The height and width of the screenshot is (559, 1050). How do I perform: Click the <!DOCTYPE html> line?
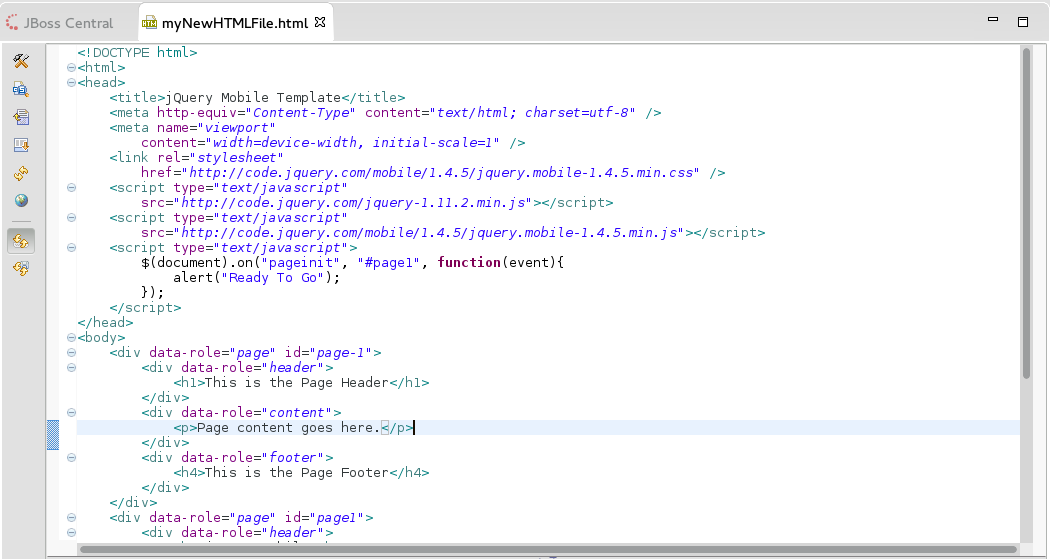137,52
